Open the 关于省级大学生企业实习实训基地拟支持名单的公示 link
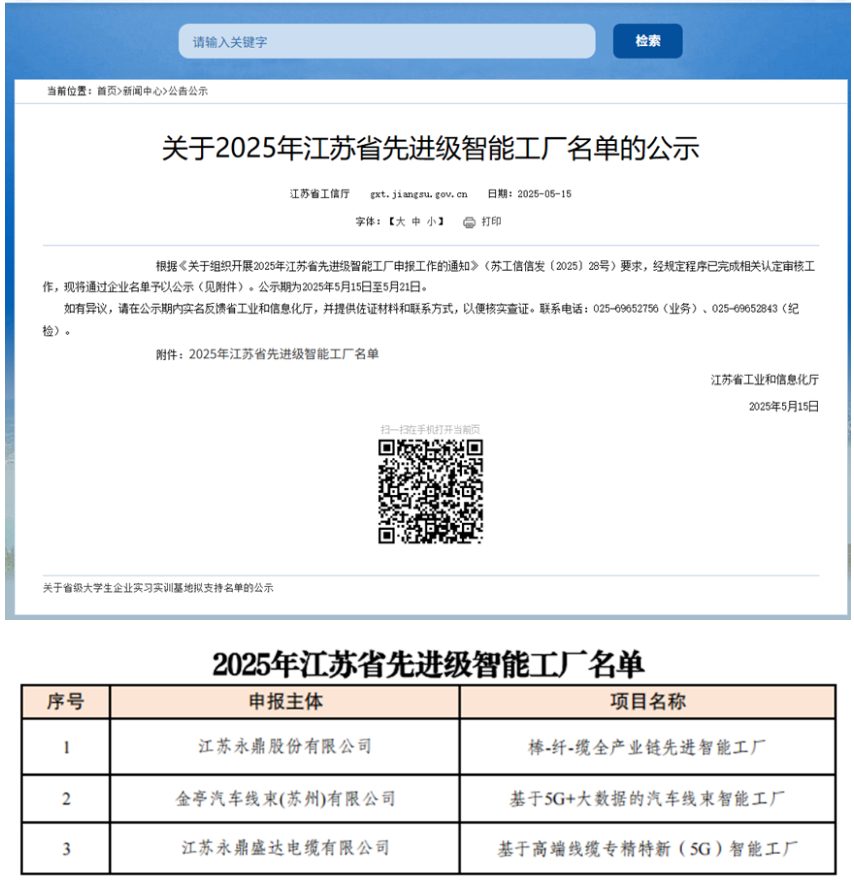The height and width of the screenshot is (890, 854). [x=158, y=588]
